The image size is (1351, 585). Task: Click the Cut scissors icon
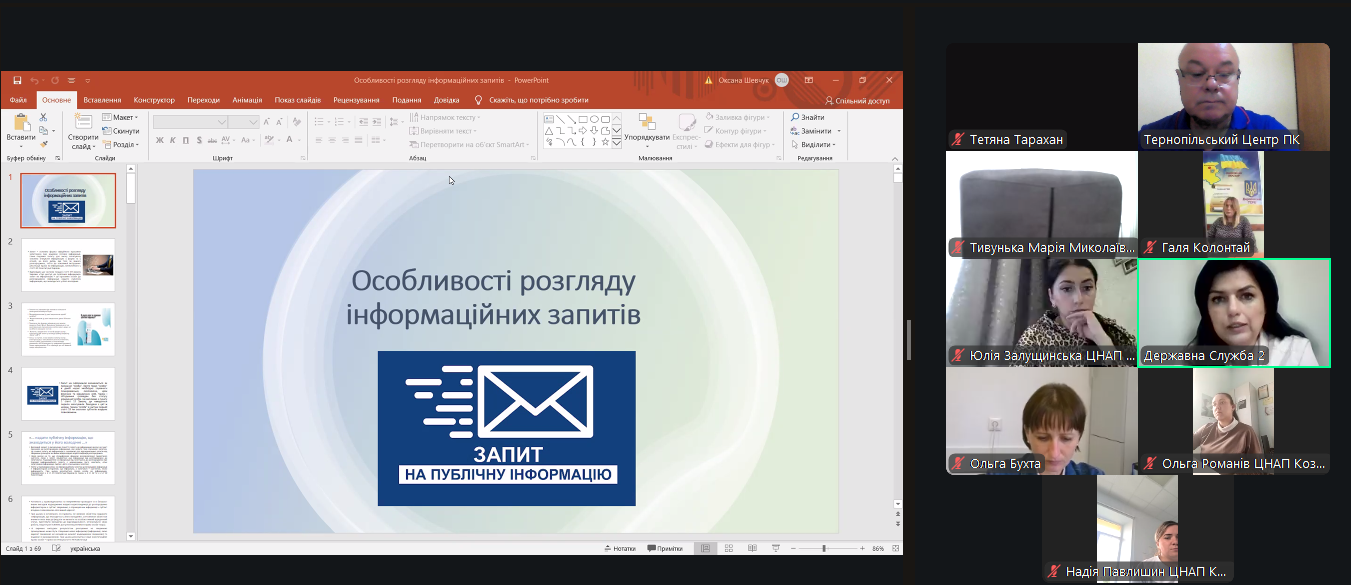click(43, 117)
